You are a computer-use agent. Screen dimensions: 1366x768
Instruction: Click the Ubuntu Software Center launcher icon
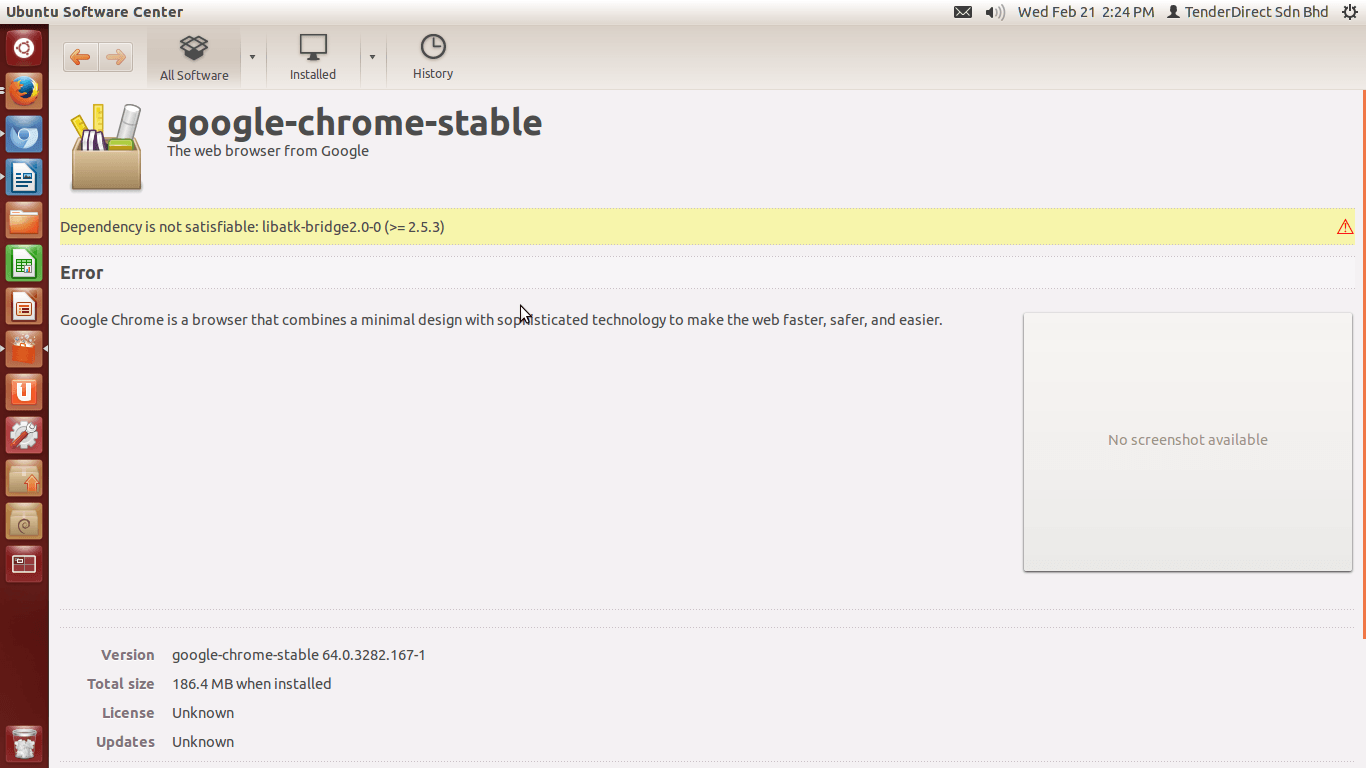pyautogui.click(x=24, y=349)
